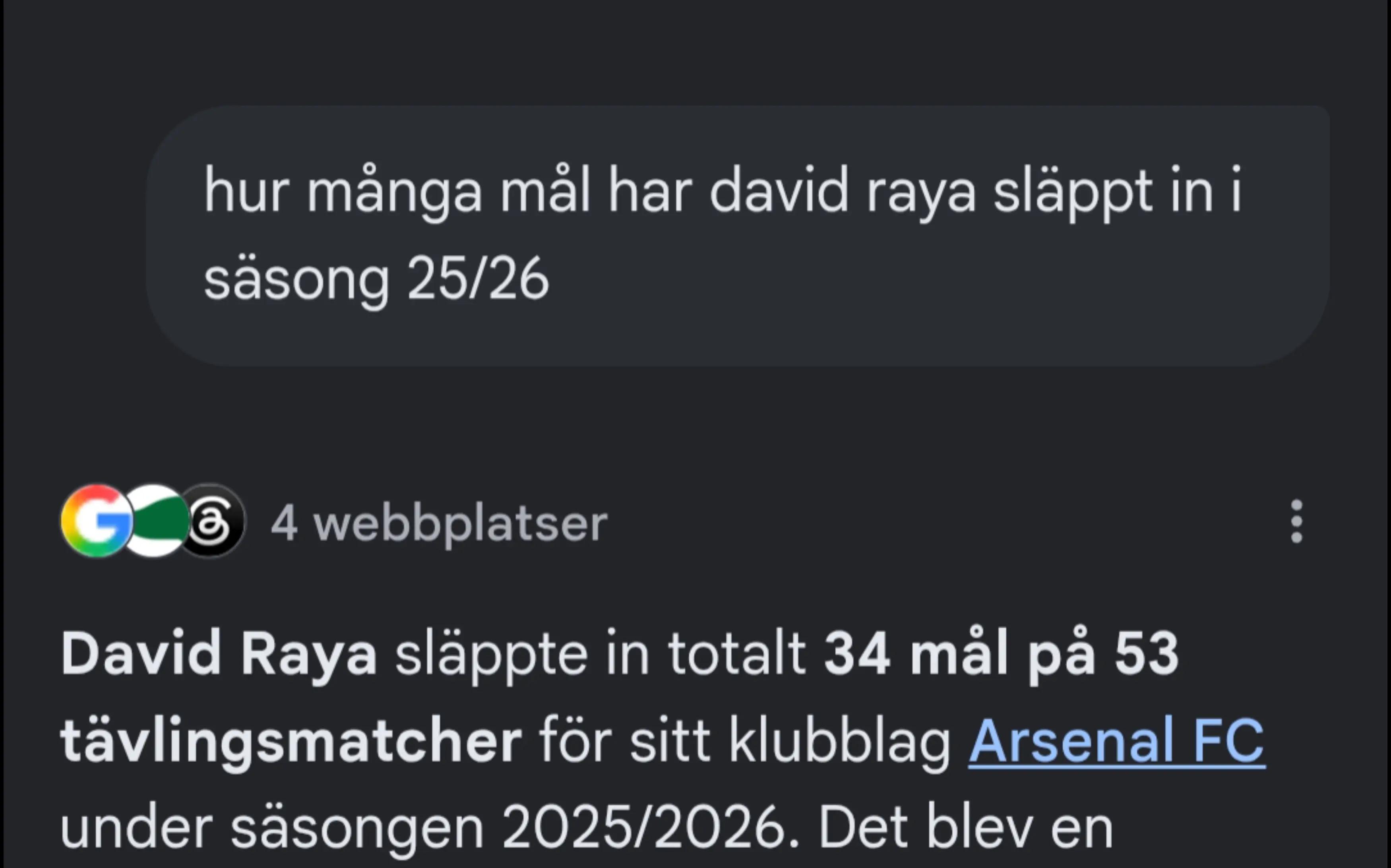The height and width of the screenshot is (868, 1391).
Task: Click the word webbplatser beside source icons
Action: click(x=460, y=523)
